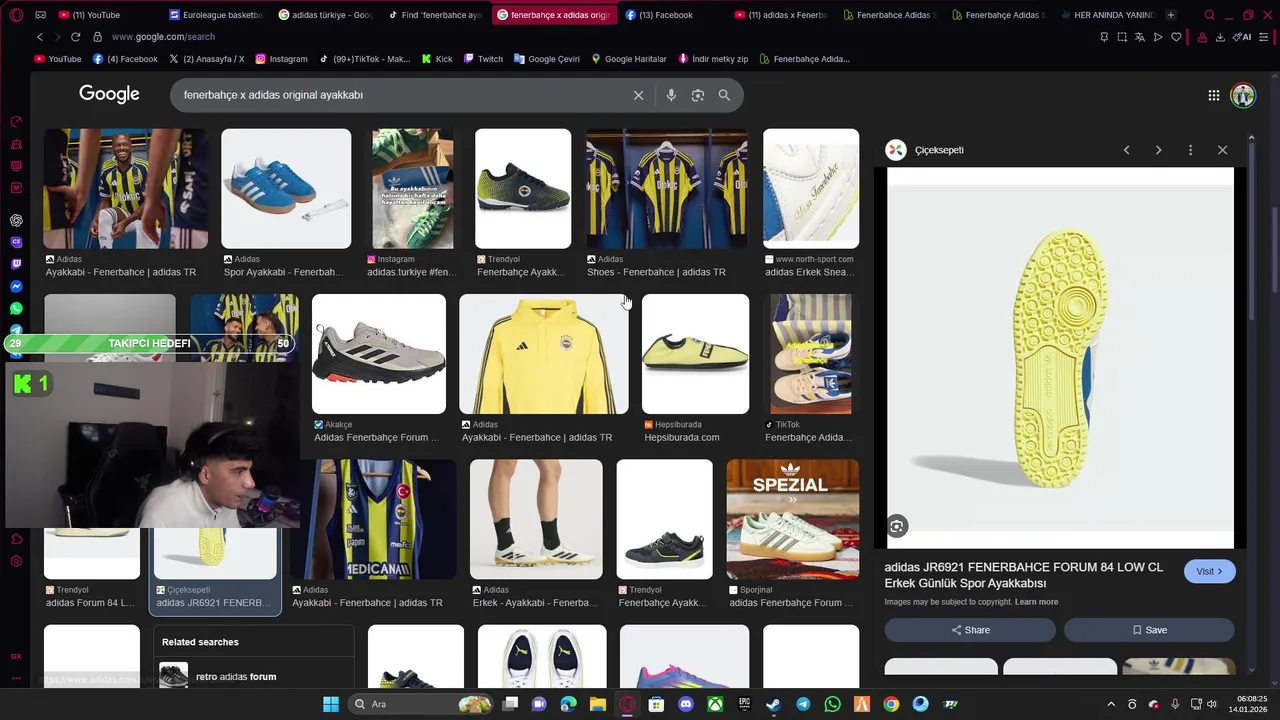Screen dimensions: 1280x720
Task: Open ChatGPT in the Opera sidebar
Action: (x=16, y=220)
